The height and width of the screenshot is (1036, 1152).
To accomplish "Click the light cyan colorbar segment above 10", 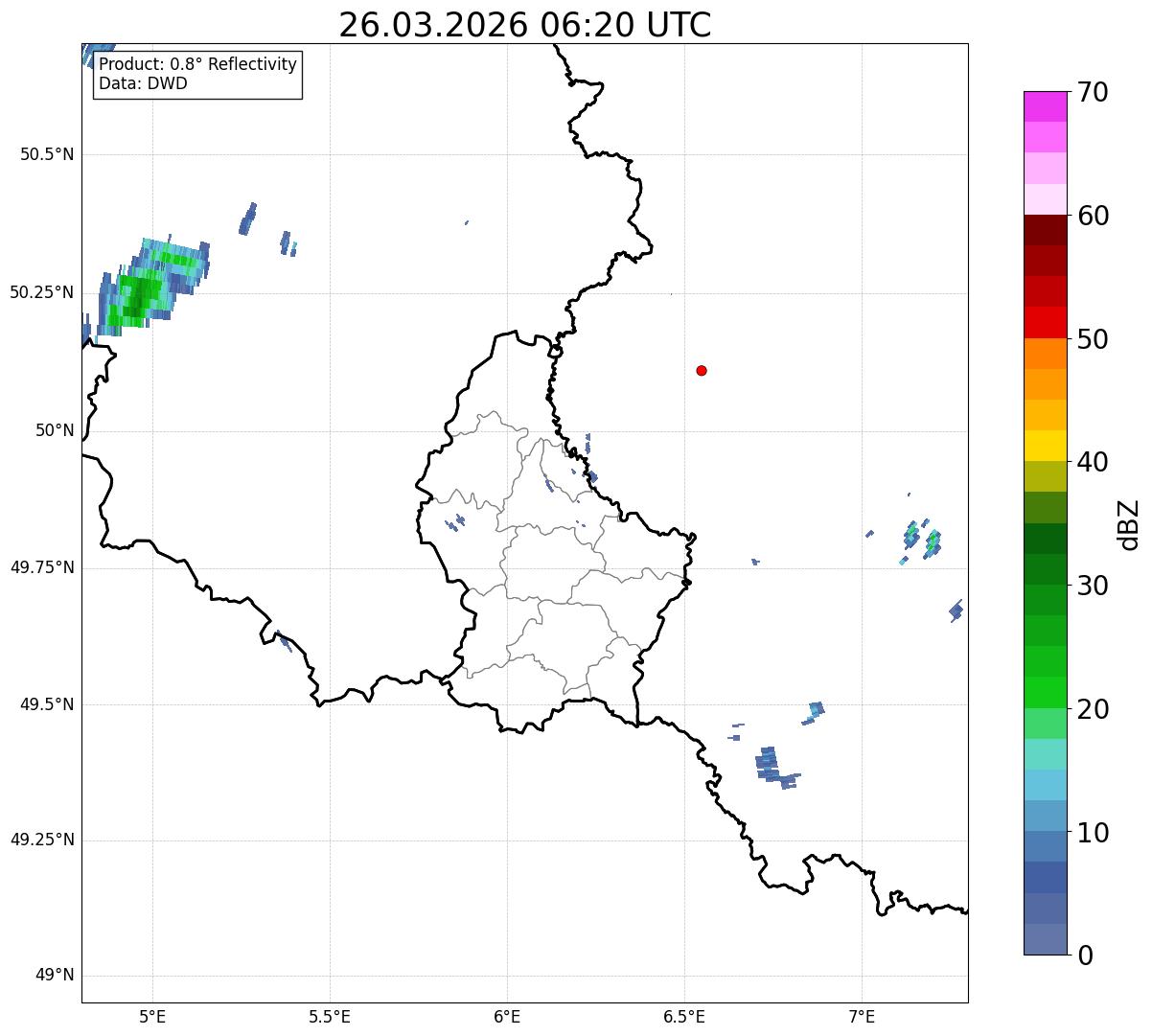I will pyautogui.click(x=1046, y=785).
